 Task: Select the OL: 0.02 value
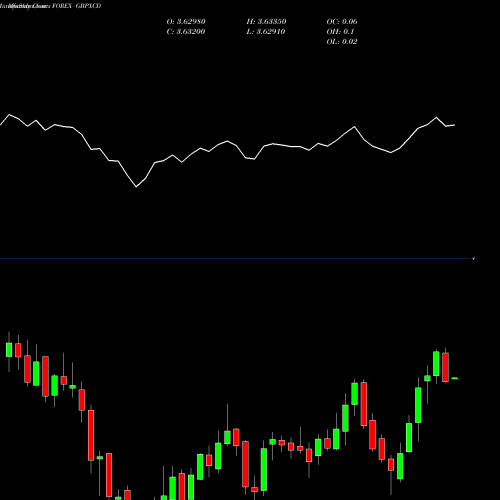tap(342, 42)
